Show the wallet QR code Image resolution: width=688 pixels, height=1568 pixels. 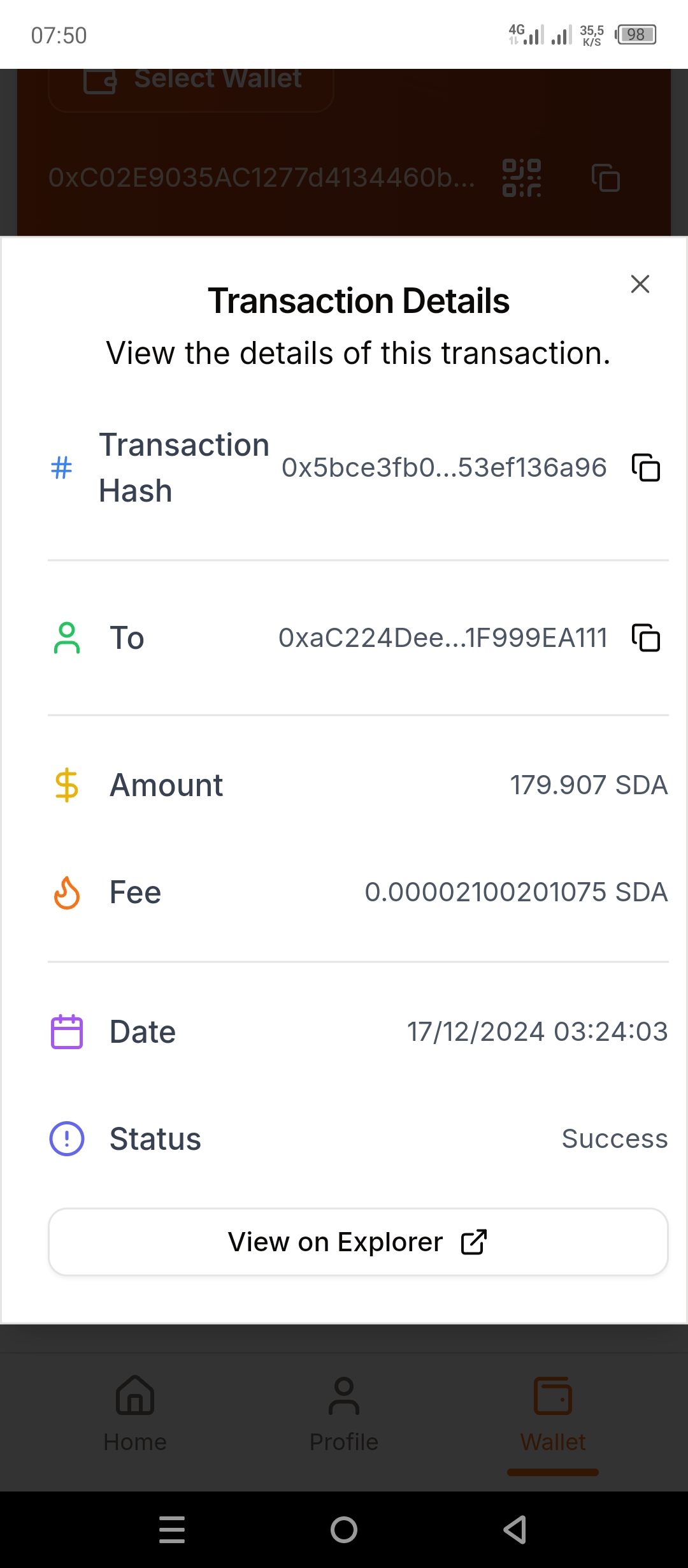click(x=522, y=178)
